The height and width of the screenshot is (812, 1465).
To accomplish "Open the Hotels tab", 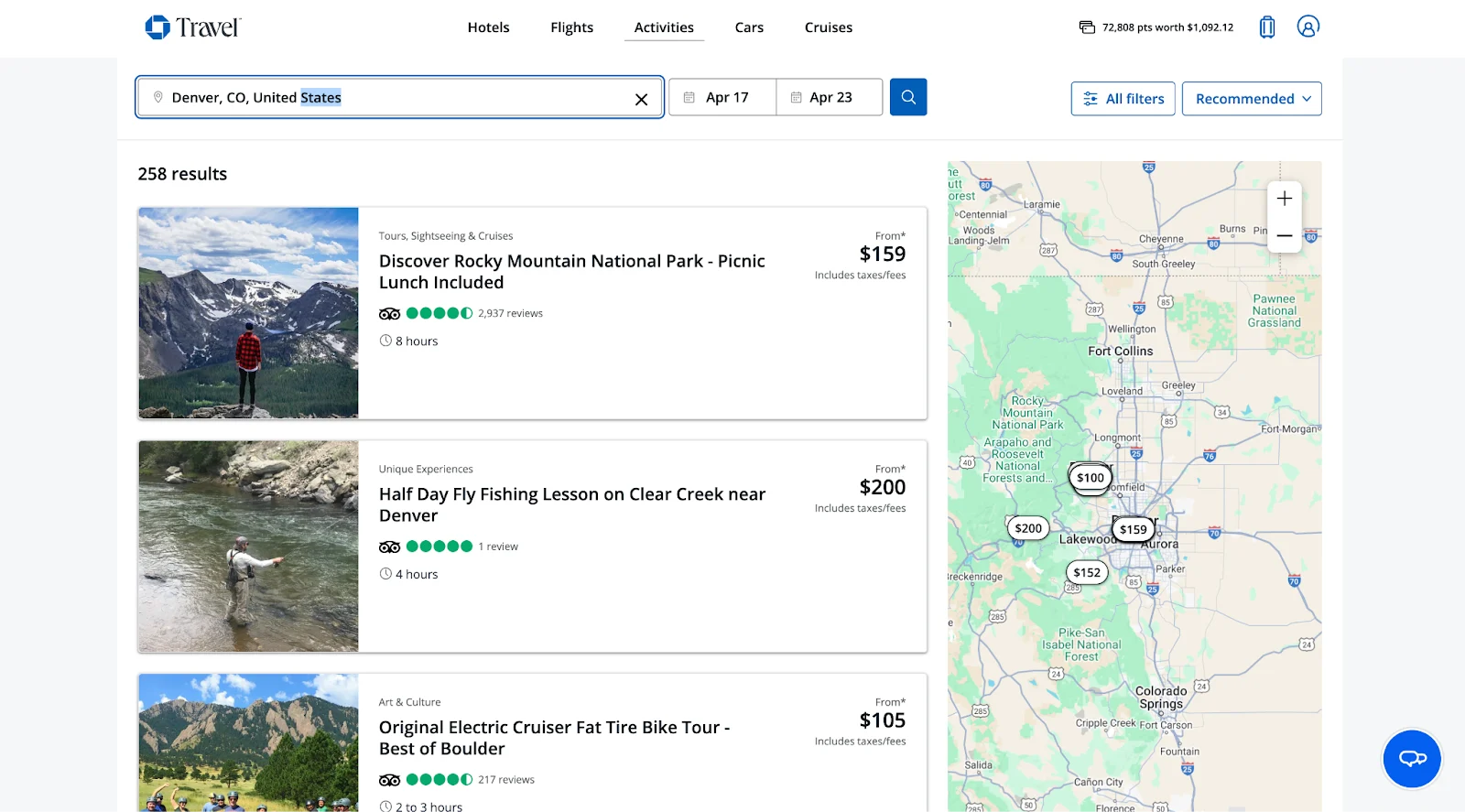I will point(488,27).
